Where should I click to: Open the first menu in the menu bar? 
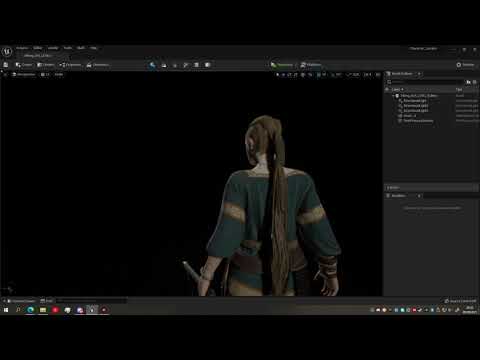[22, 48]
